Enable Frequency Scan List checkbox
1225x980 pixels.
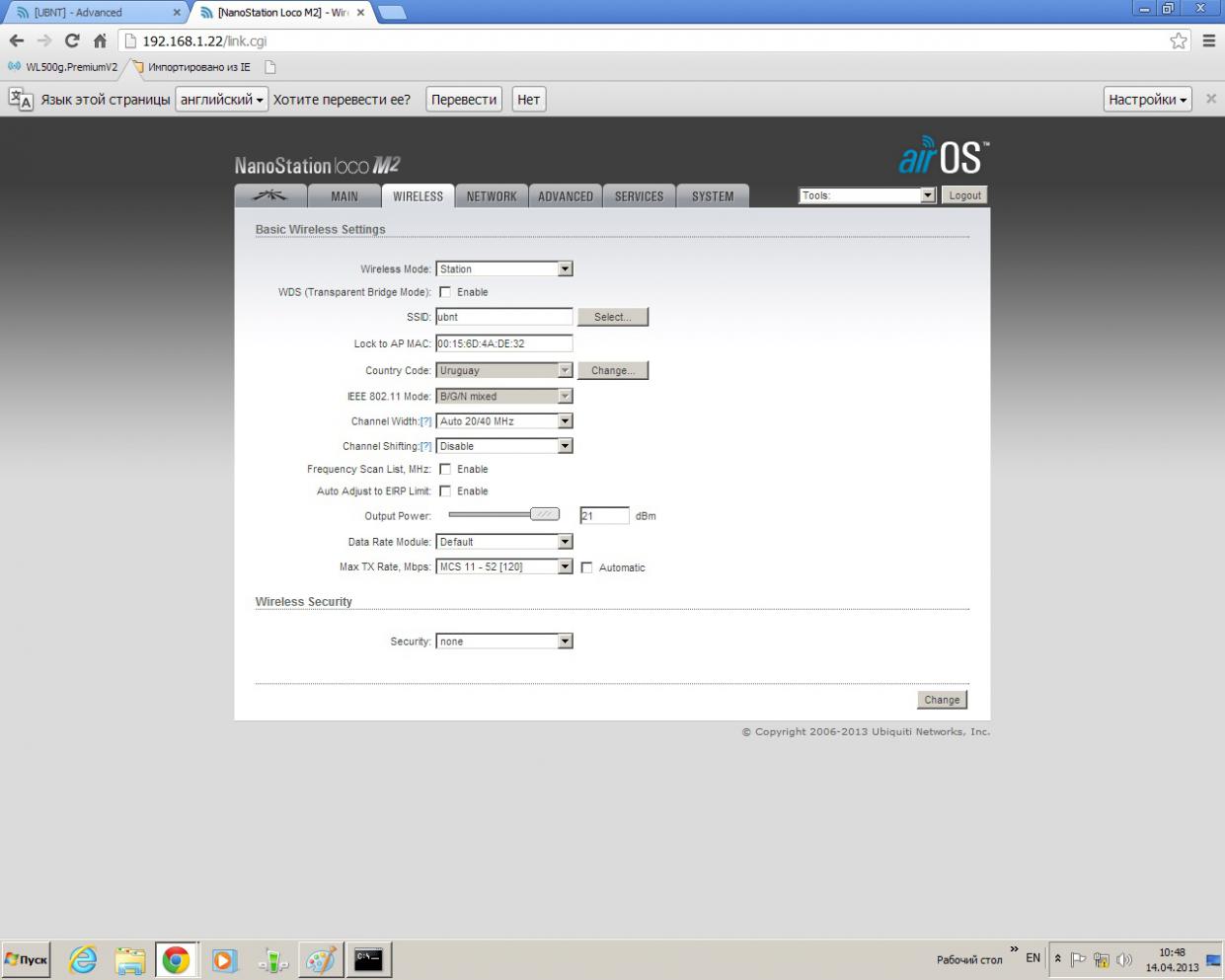pyautogui.click(x=445, y=469)
